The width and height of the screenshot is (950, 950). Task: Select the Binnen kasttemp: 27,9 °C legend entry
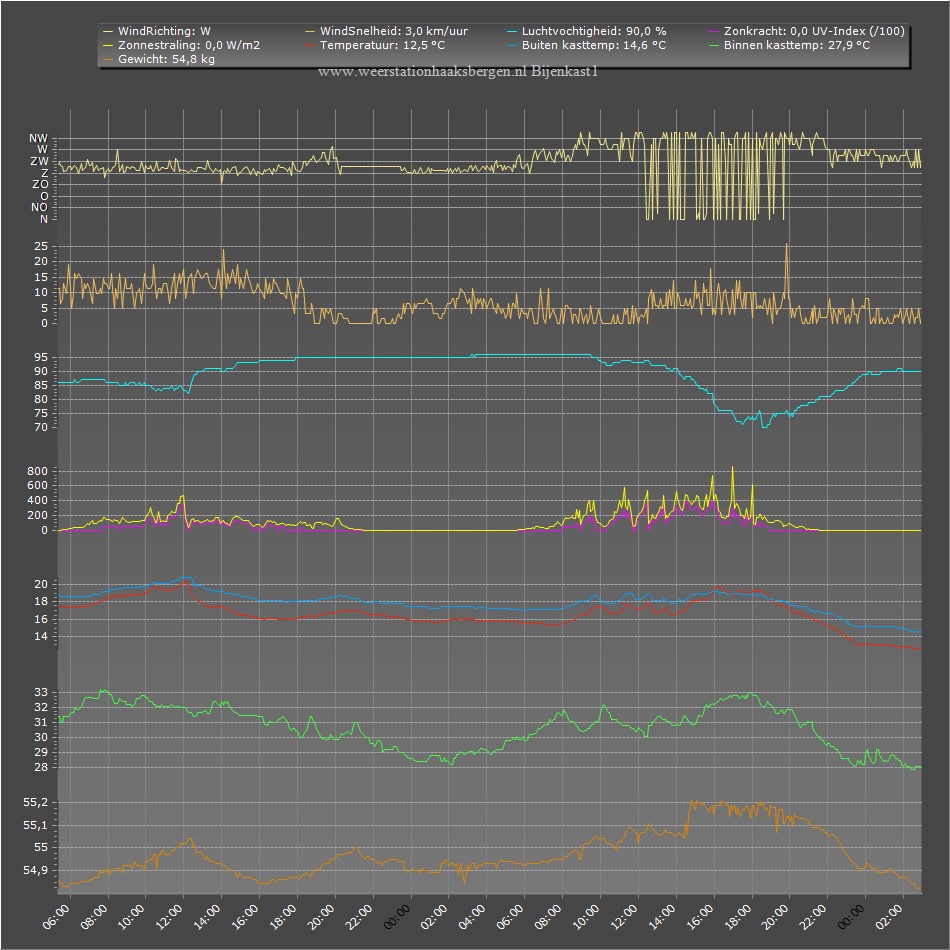click(789, 45)
